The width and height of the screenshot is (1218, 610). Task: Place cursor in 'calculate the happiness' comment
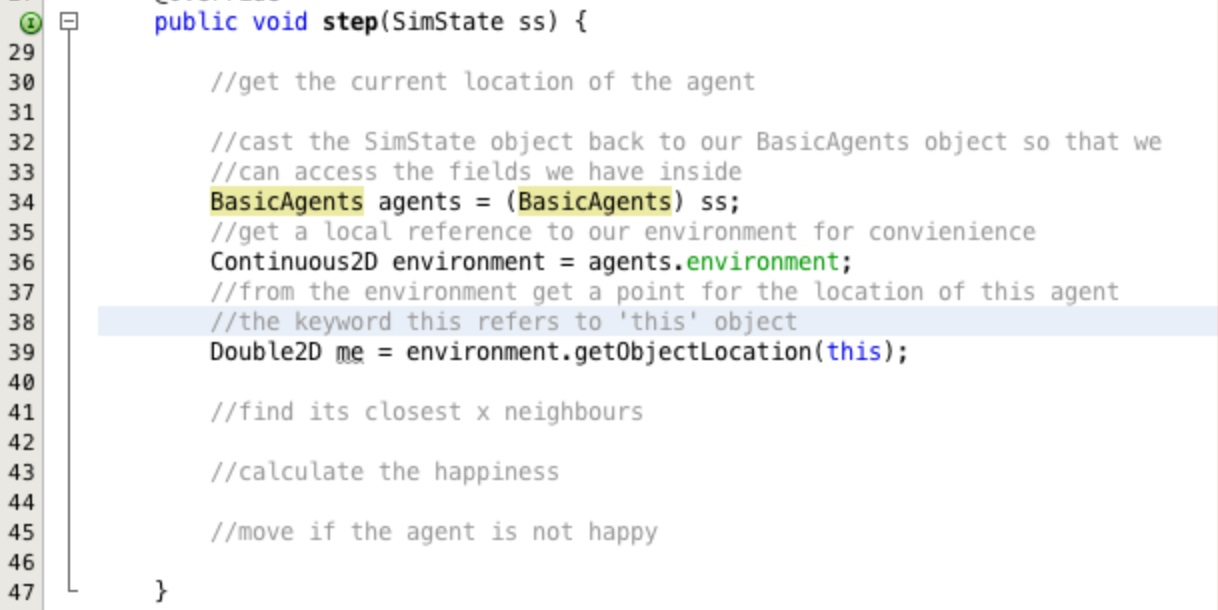coord(384,472)
